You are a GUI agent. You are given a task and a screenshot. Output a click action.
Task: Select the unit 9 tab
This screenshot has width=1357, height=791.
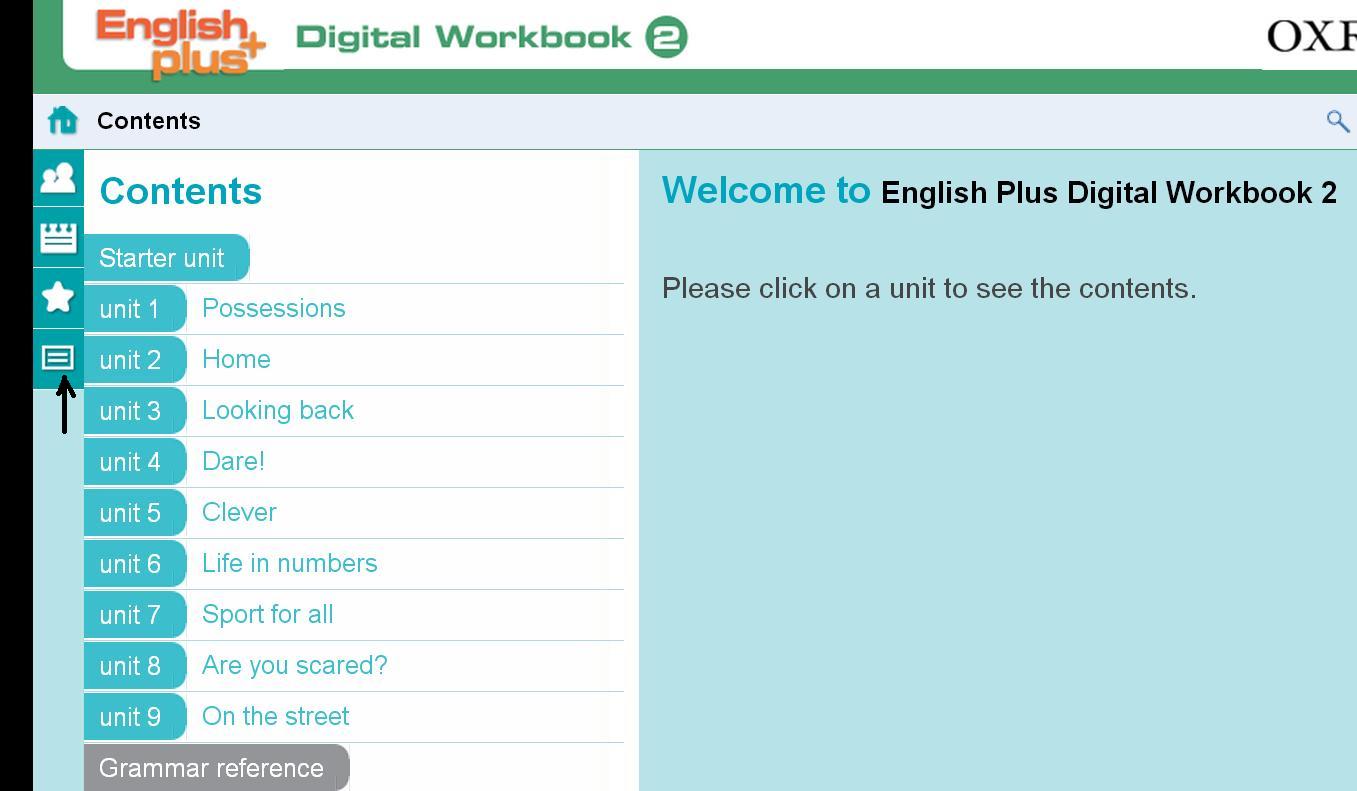(135, 717)
